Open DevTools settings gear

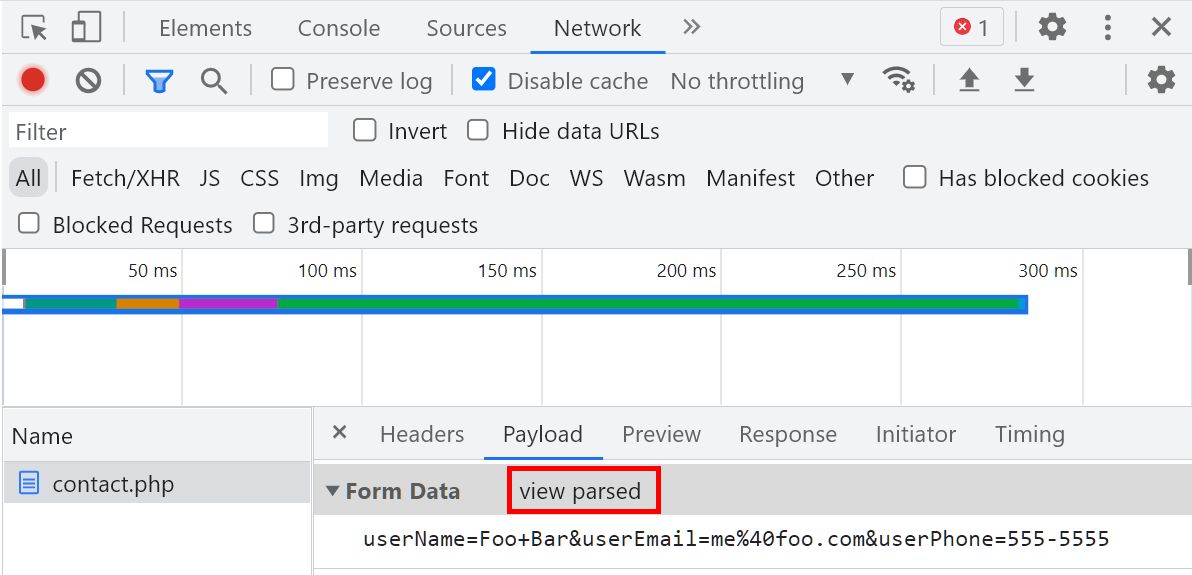coord(1052,27)
